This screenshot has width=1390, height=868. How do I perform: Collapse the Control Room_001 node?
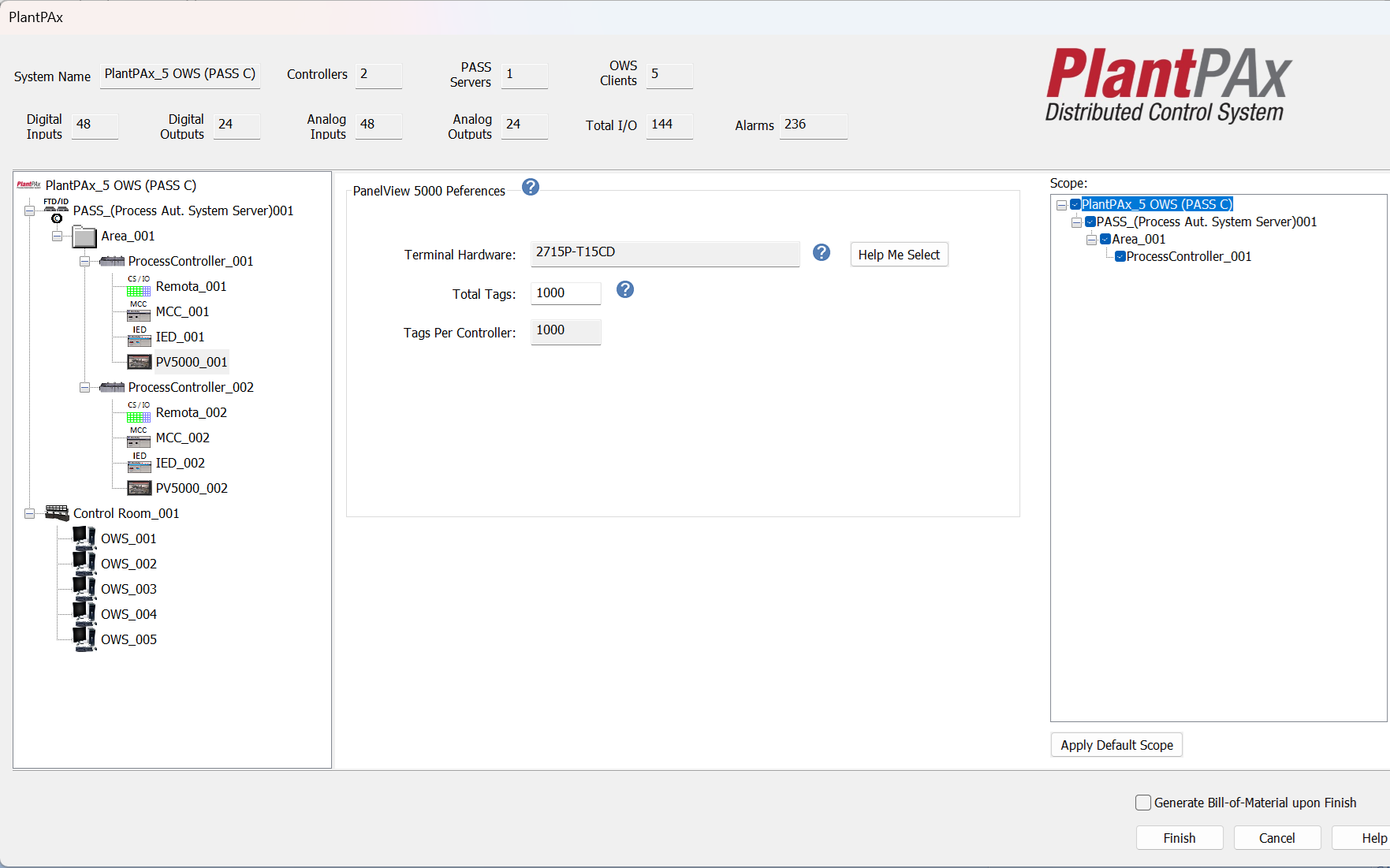click(29, 513)
